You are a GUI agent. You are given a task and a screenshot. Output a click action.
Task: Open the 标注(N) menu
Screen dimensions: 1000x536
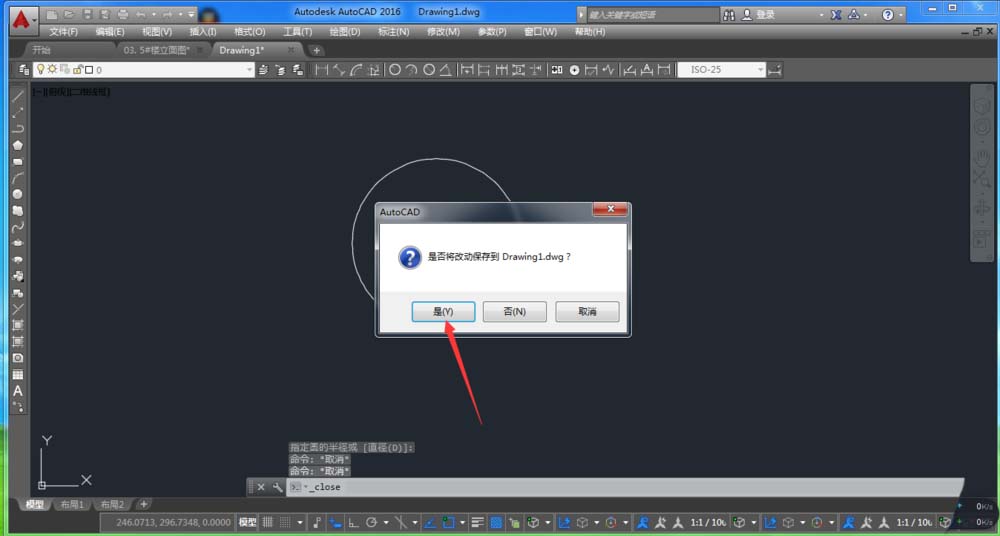click(x=393, y=32)
